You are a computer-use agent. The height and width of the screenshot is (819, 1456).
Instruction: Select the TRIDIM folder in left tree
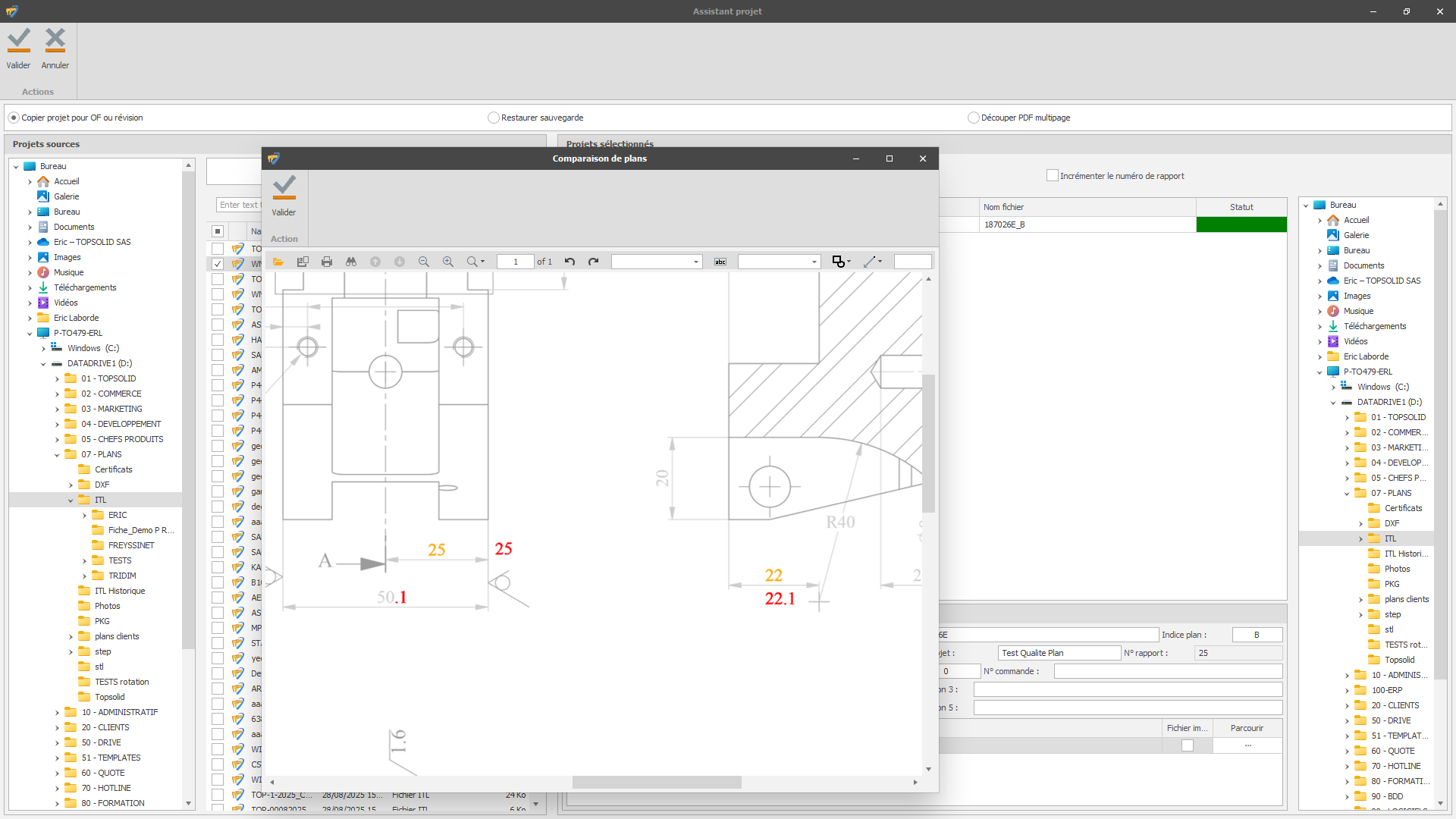(122, 576)
